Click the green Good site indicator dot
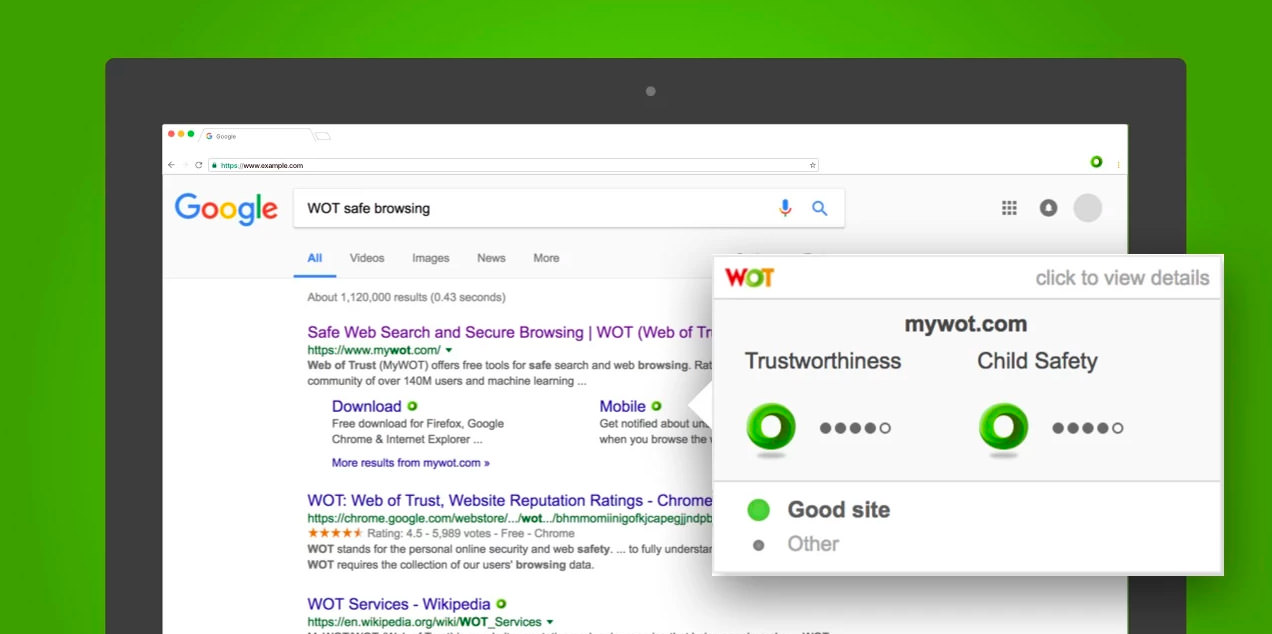The image size is (1272, 634). pyautogui.click(x=759, y=510)
